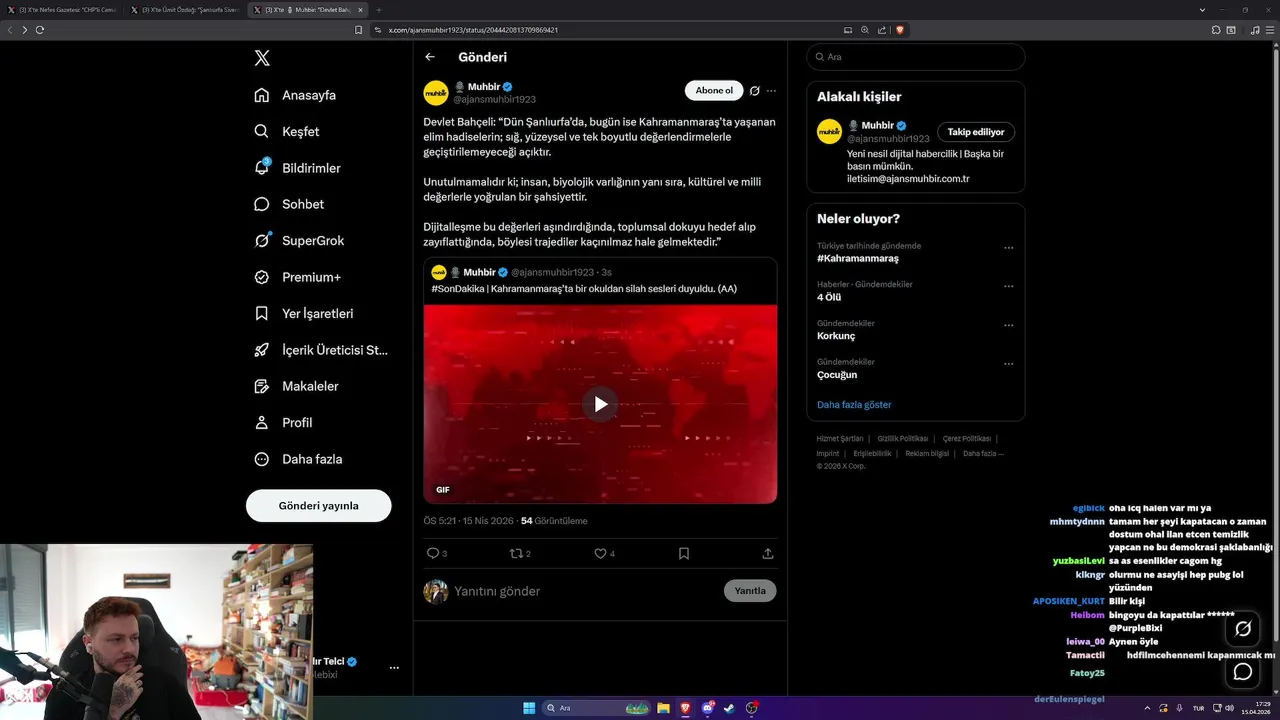This screenshot has height=720, width=1280.
Task: Click the Brave Shields icon
Action: tap(900, 30)
